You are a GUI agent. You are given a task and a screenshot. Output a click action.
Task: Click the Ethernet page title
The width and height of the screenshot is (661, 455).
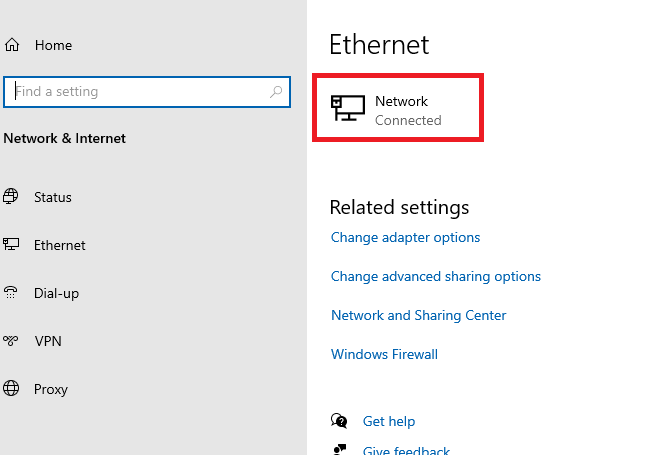tap(379, 44)
